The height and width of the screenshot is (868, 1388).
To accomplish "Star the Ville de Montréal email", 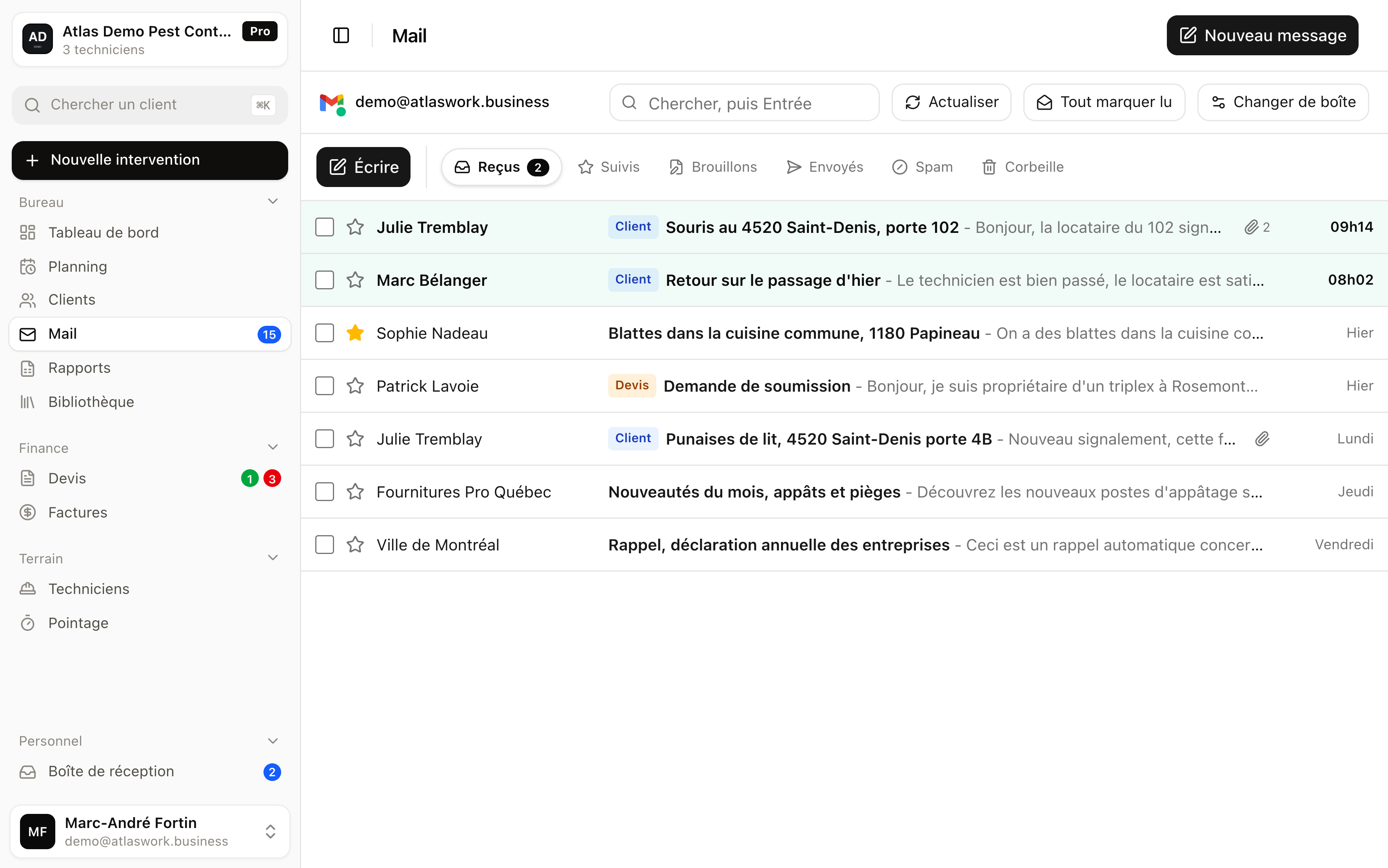I will coord(355,545).
